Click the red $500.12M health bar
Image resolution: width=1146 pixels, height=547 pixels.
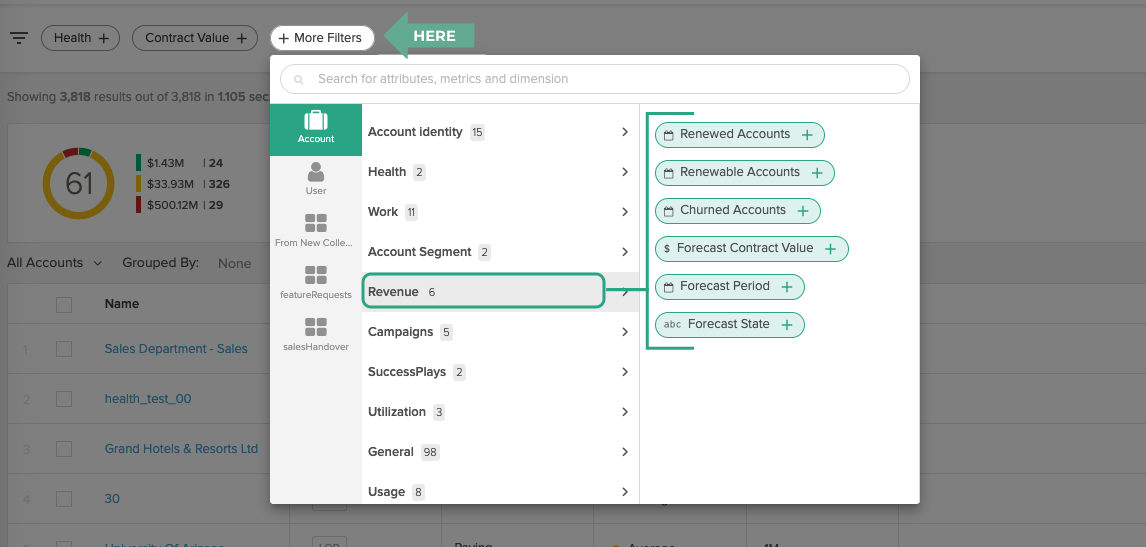139,205
